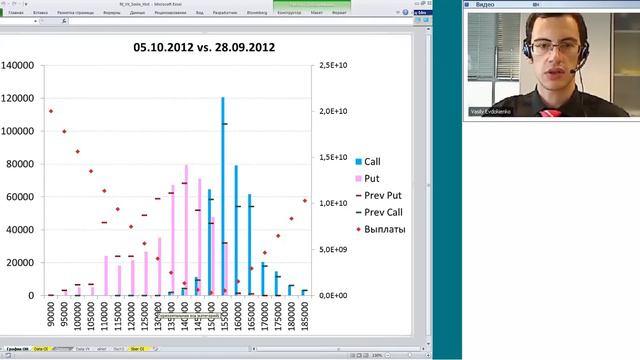Click left axis label 140000
The width and height of the screenshot is (640, 360).
coord(17,65)
